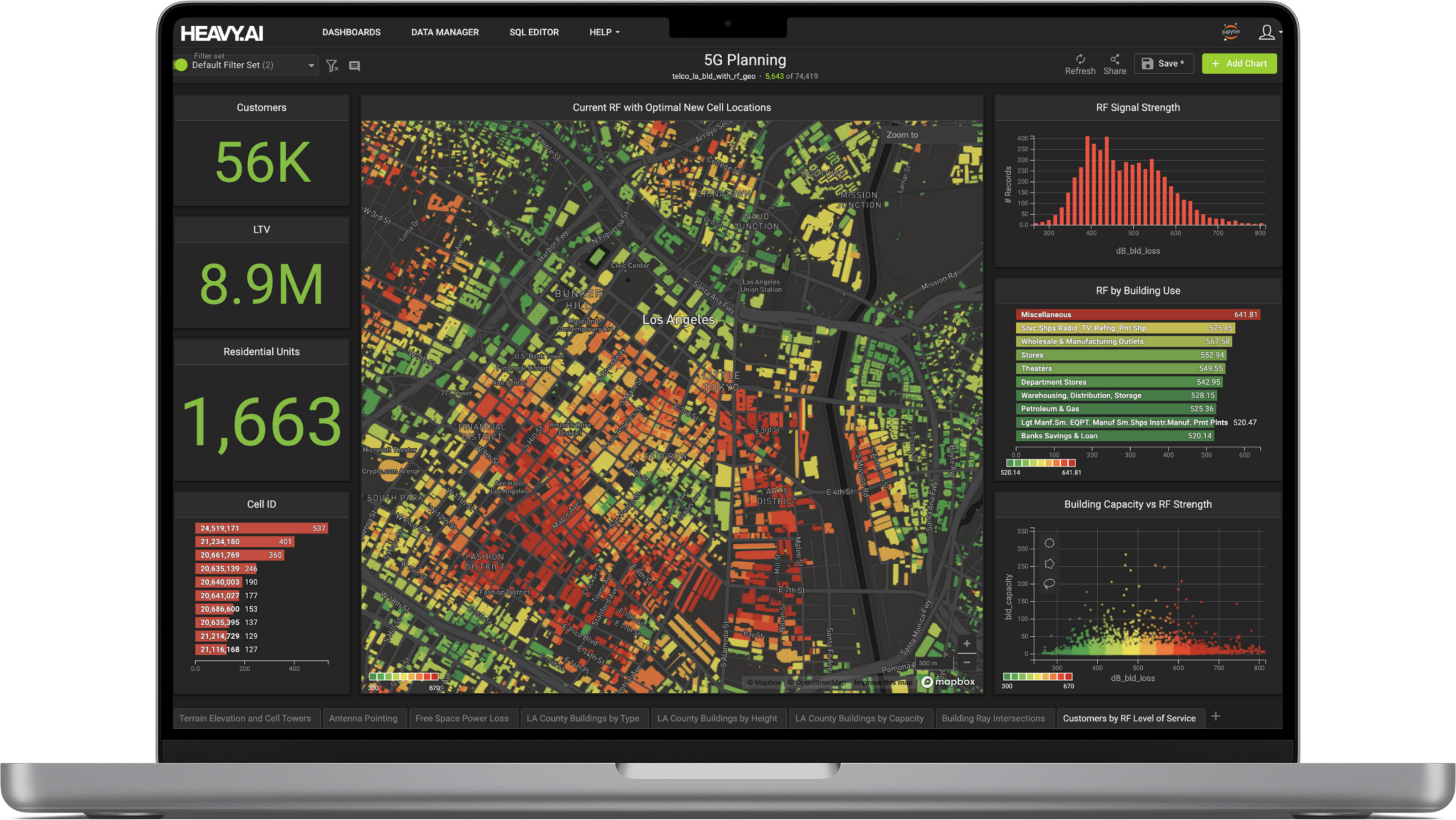This screenshot has height=820, width=1456.
Task: Select the Banks Savings & Loan bar
Action: tap(1115, 436)
